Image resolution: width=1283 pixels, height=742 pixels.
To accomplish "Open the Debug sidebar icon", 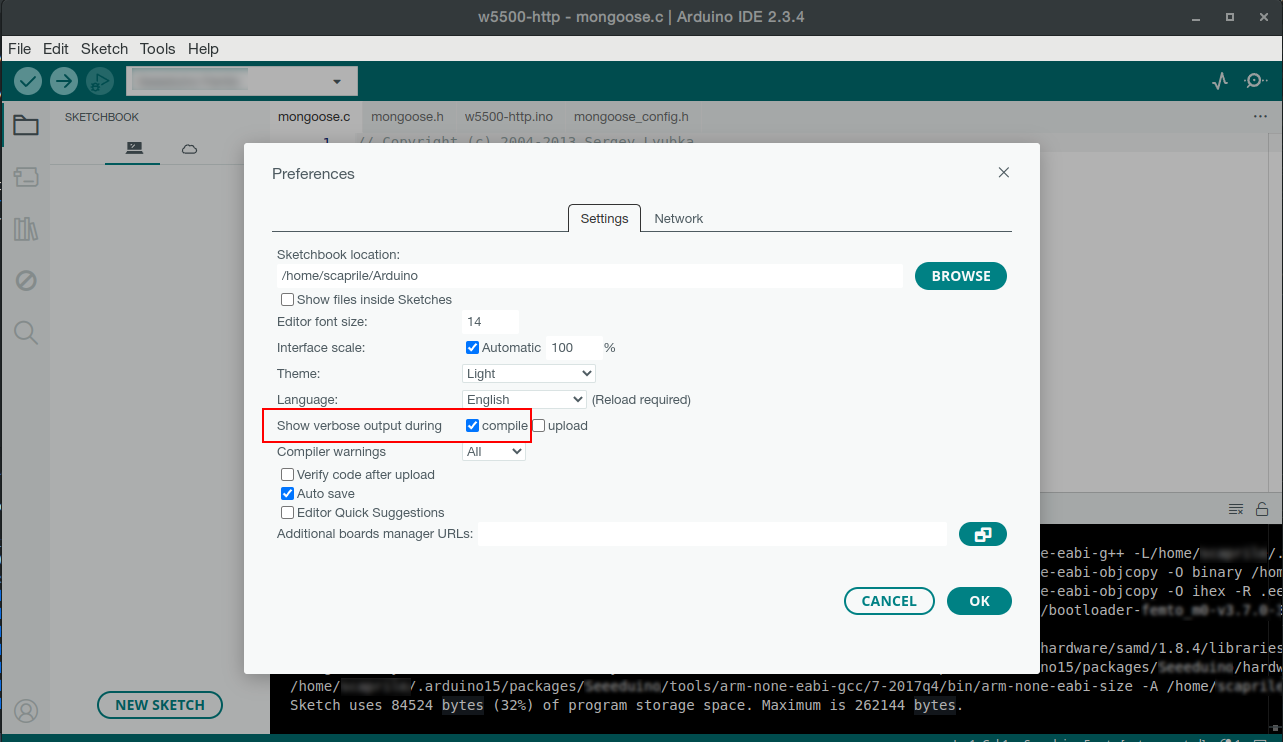I will 26,281.
